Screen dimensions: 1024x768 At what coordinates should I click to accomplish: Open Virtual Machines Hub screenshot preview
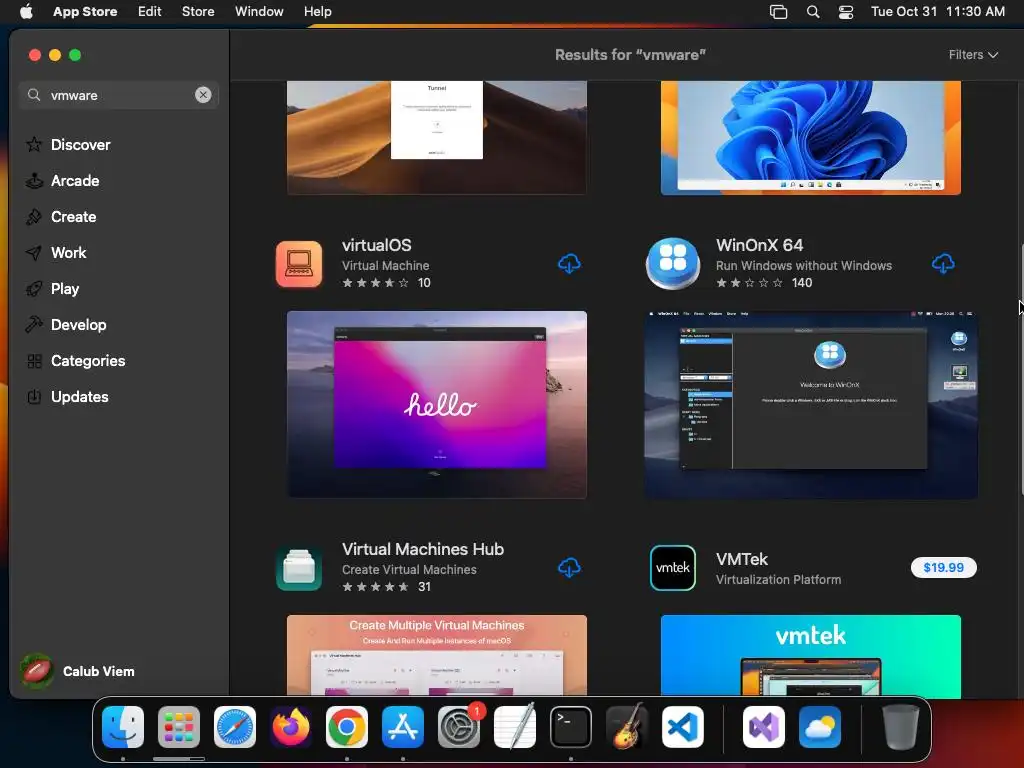click(437, 655)
